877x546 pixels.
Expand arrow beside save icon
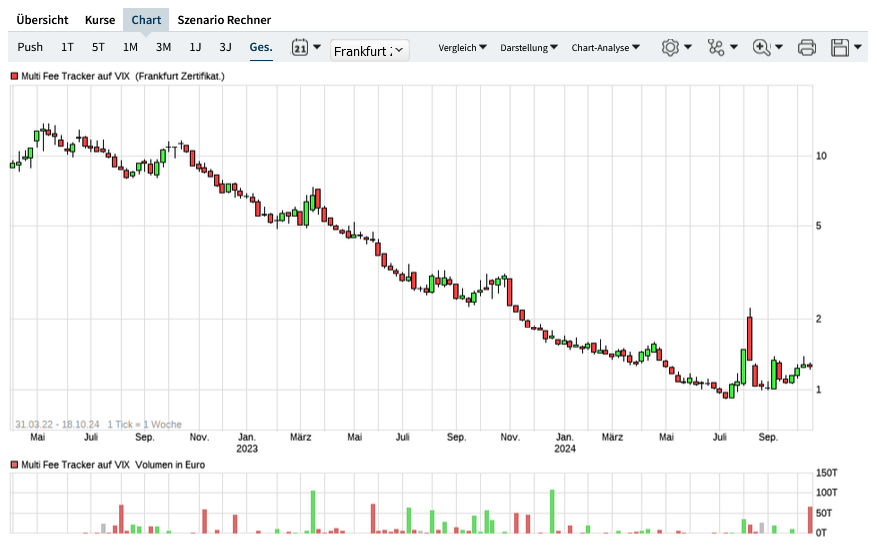pyautogui.click(x=857, y=47)
